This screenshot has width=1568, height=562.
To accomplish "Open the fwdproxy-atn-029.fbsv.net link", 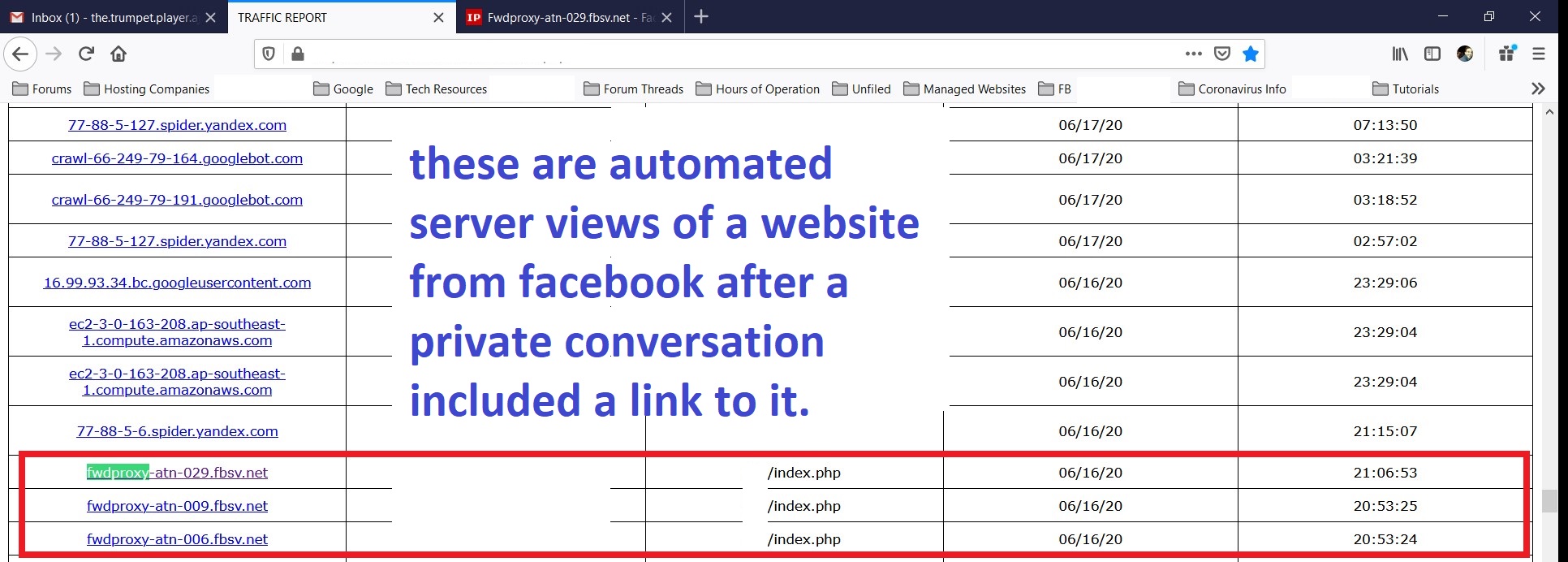I will [x=177, y=473].
